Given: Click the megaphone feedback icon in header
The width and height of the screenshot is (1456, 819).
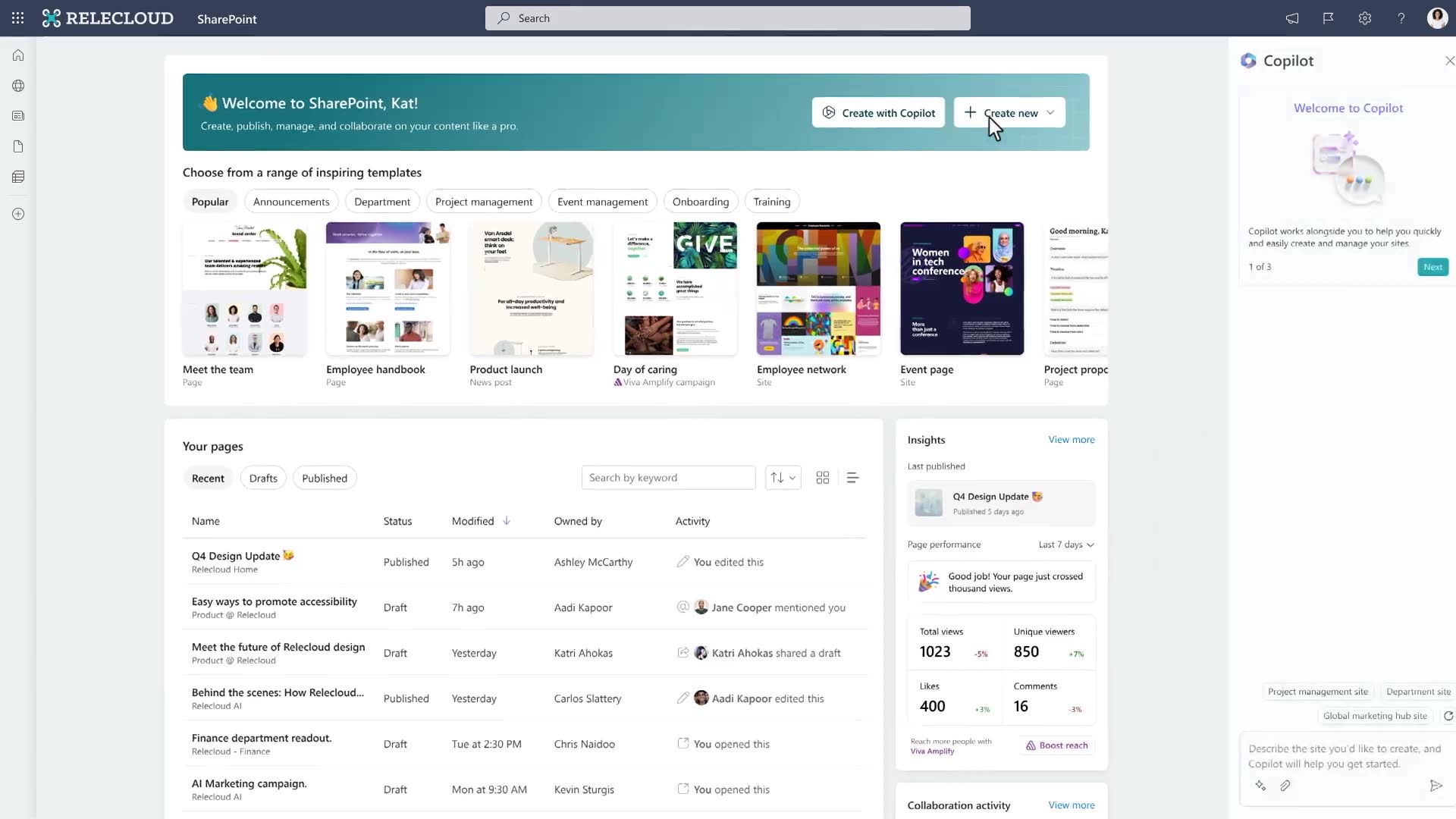Looking at the screenshot, I should 1292,18.
